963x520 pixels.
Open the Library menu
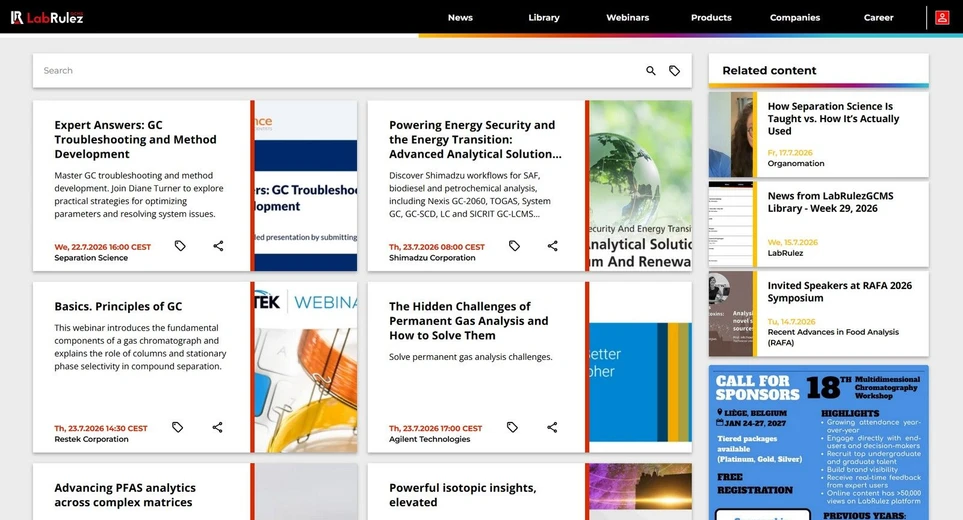point(544,17)
